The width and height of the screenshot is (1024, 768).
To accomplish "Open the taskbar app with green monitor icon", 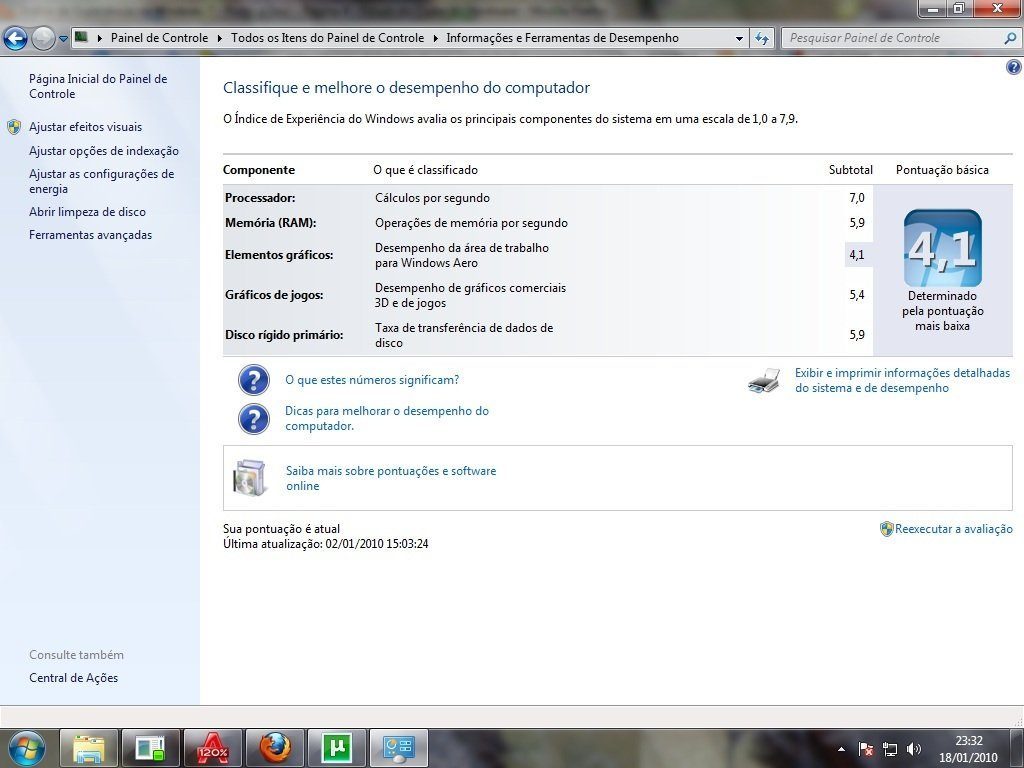I will pos(151,748).
